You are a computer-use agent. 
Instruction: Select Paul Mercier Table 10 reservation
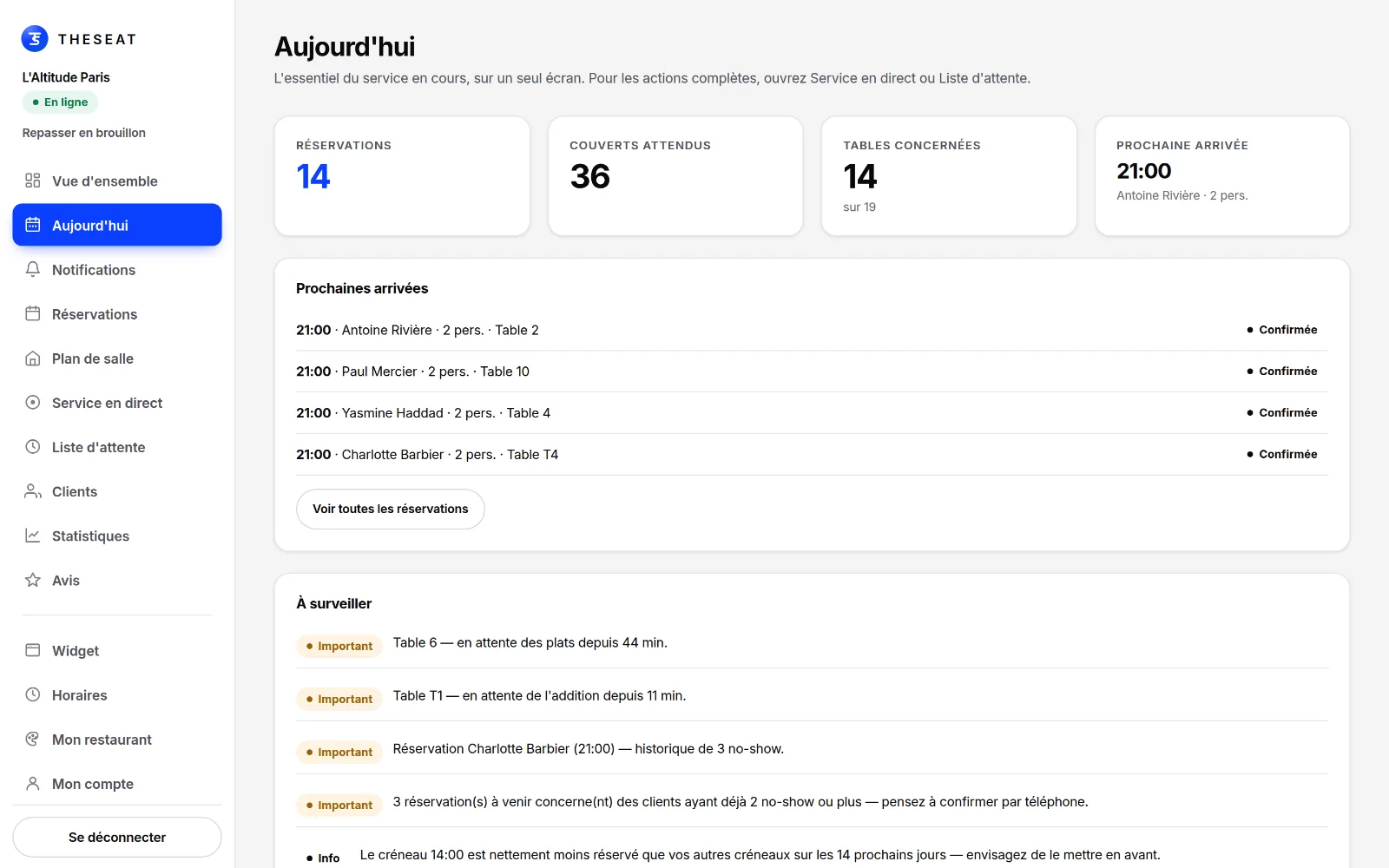(x=812, y=372)
